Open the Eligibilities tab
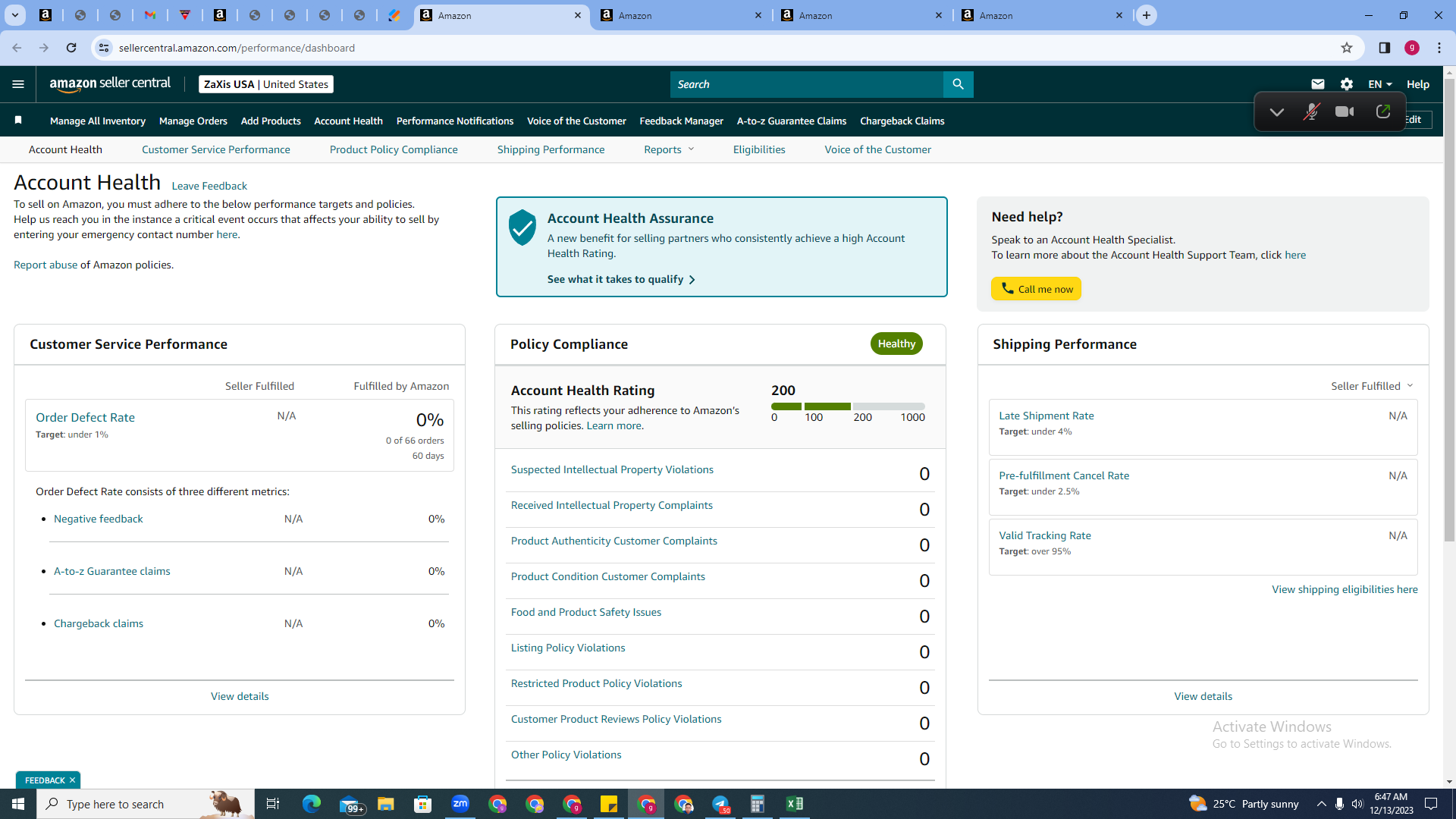The width and height of the screenshot is (1456, 819). [759, 149]
